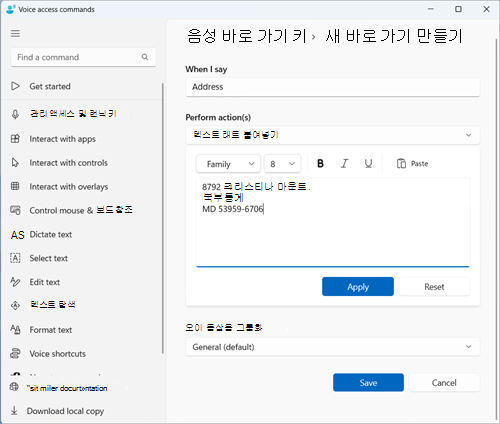The width and height of the screenshot is (500, 424).
Task: Click the globe documentation icon
Action: (14, 387)
